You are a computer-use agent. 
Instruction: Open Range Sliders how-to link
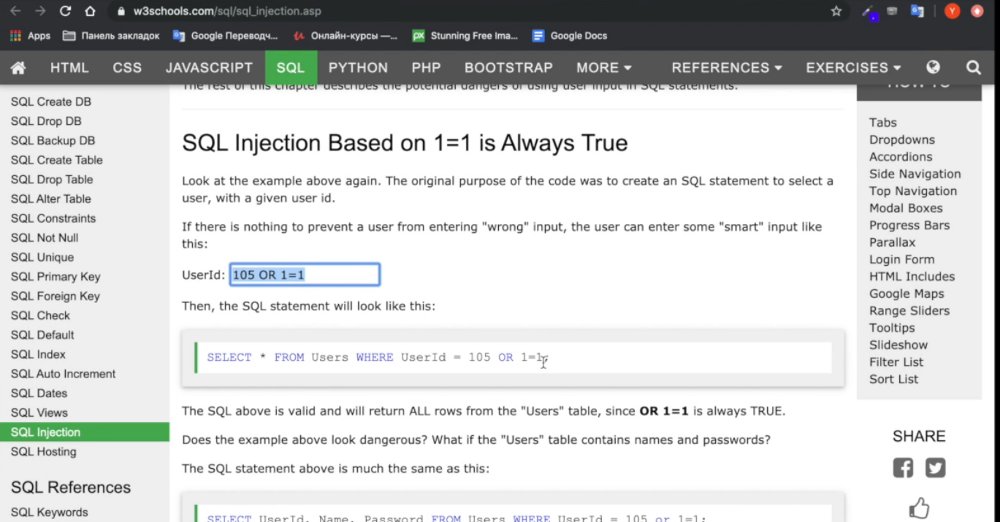909,311
